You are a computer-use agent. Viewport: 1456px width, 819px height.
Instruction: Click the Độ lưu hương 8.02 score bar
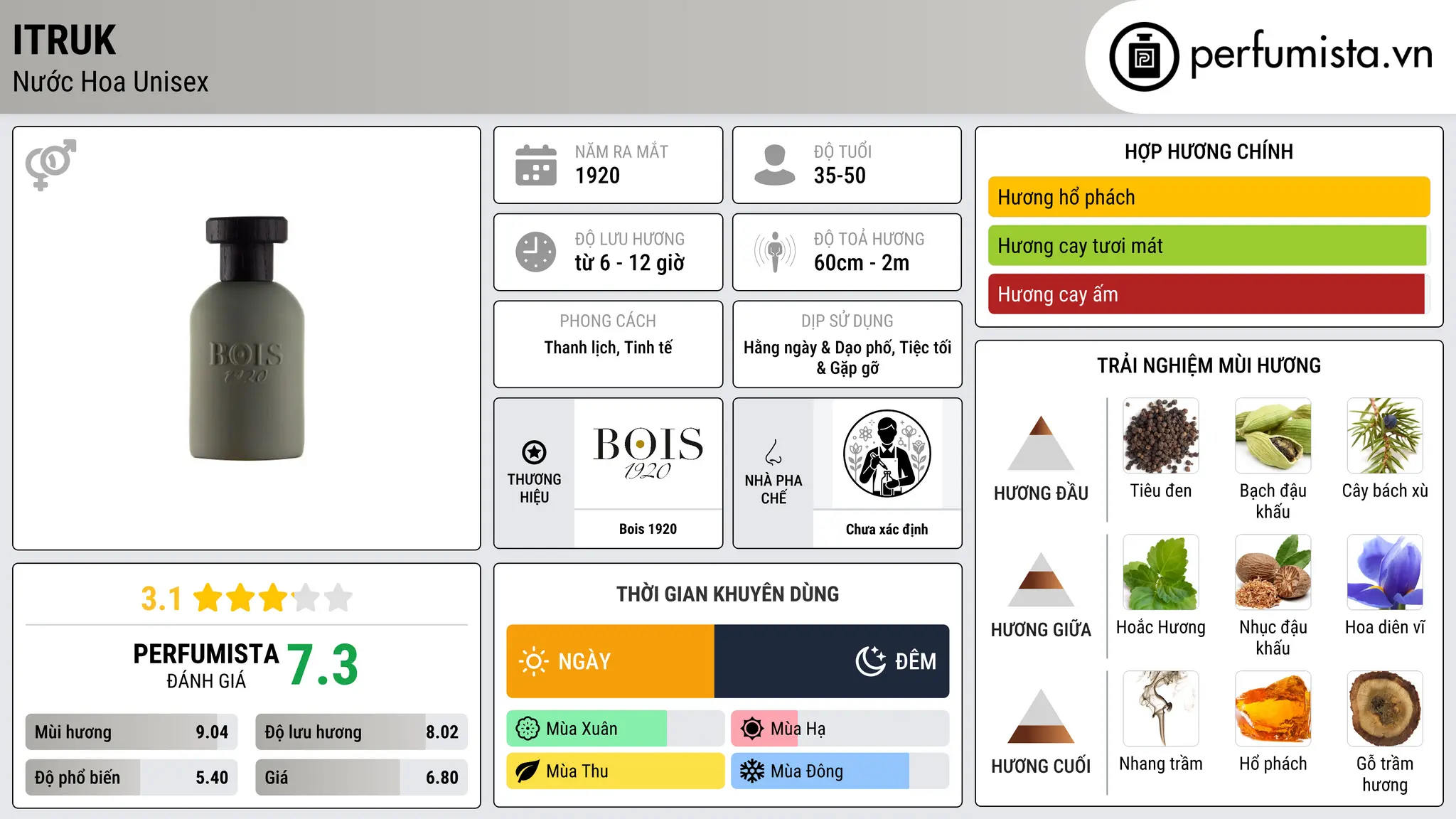click(362, 732)
